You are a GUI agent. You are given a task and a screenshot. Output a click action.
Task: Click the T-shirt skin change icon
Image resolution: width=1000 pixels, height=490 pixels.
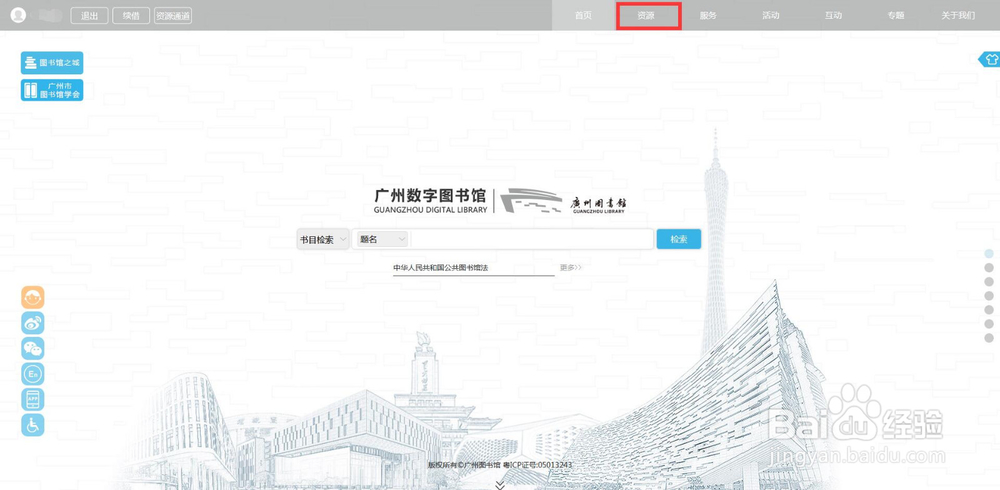[990, 59]
